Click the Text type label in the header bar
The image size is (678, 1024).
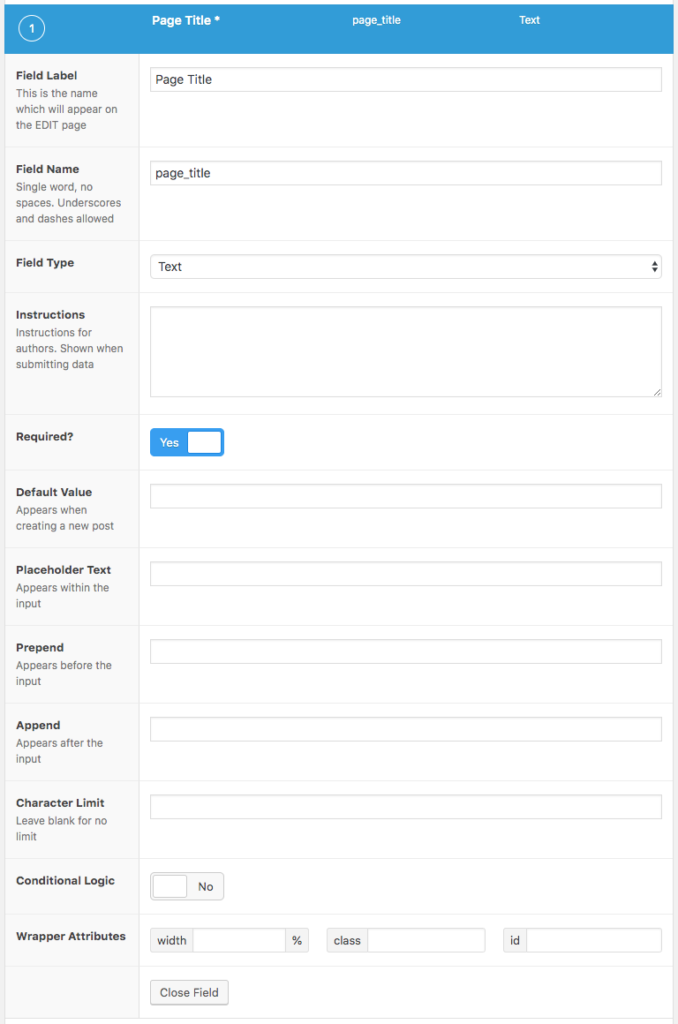(x=529, y=20)
